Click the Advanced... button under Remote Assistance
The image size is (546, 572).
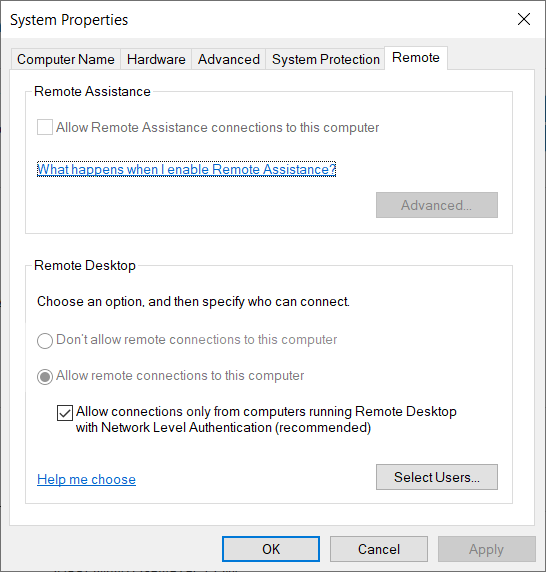(x=437, y=205)
